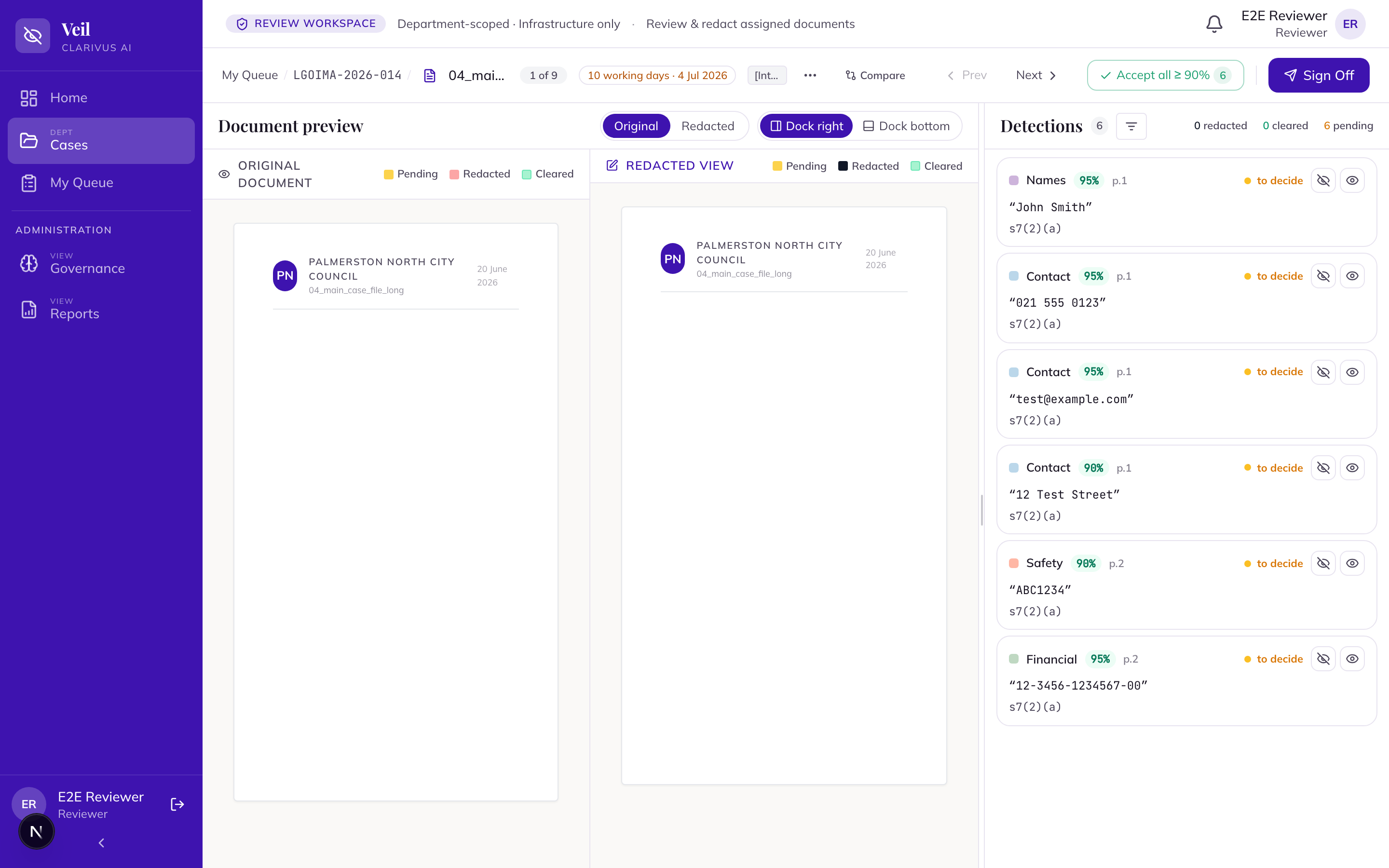Click the panel resize handle divider grip

click(x=981, y=510)
